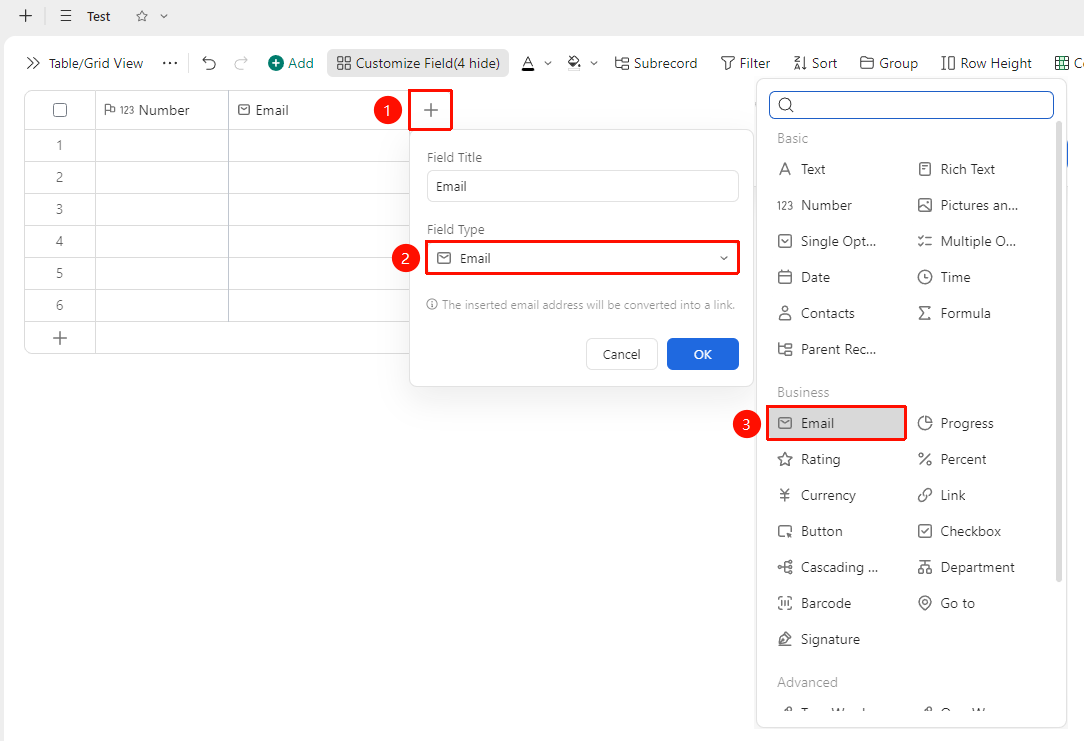The image size is (1084, 741).
Task: Open the font color tool
Action: 528,63
